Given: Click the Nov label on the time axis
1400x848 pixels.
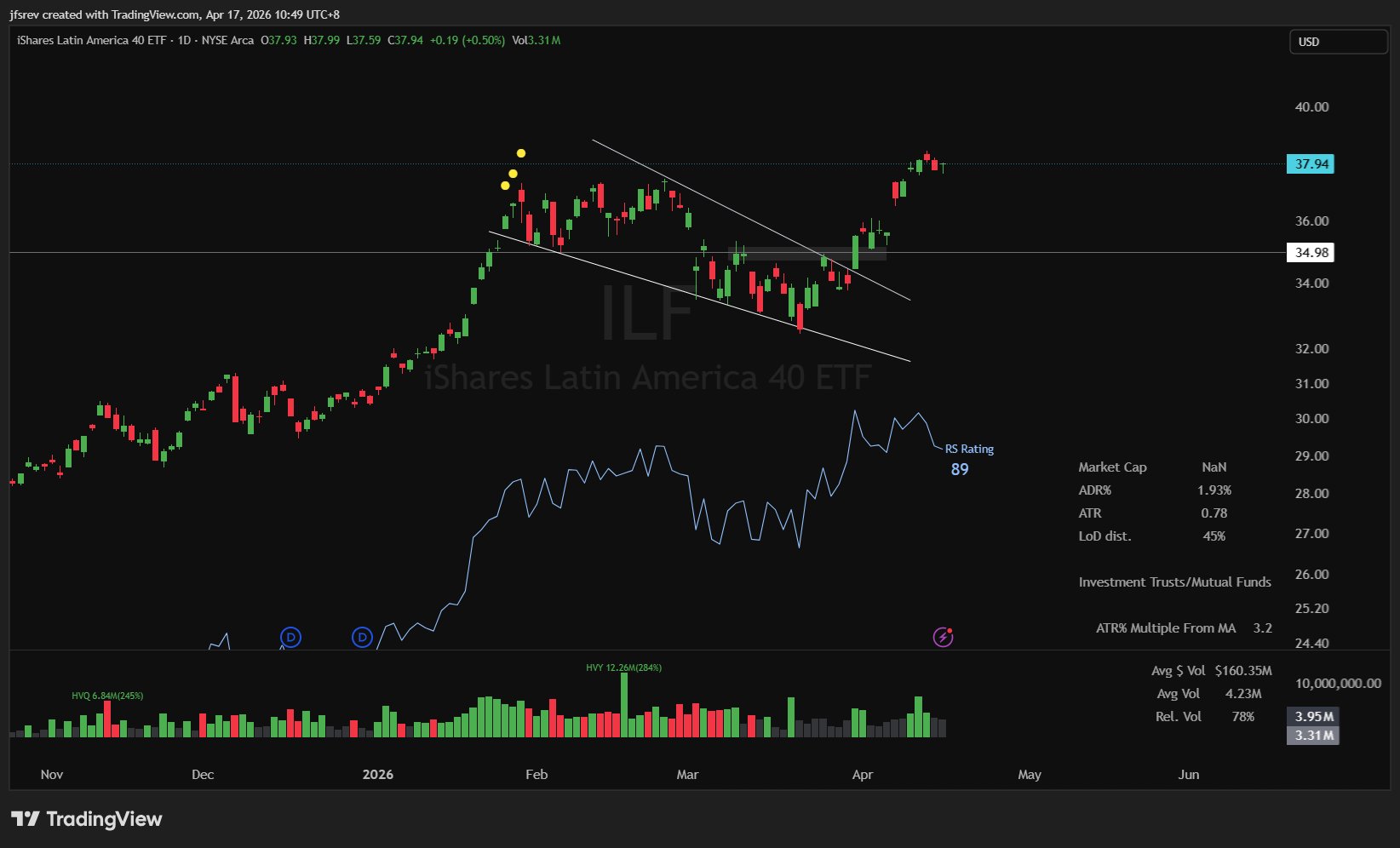Looking at the screenshot, I should click(x=52, y=775).
